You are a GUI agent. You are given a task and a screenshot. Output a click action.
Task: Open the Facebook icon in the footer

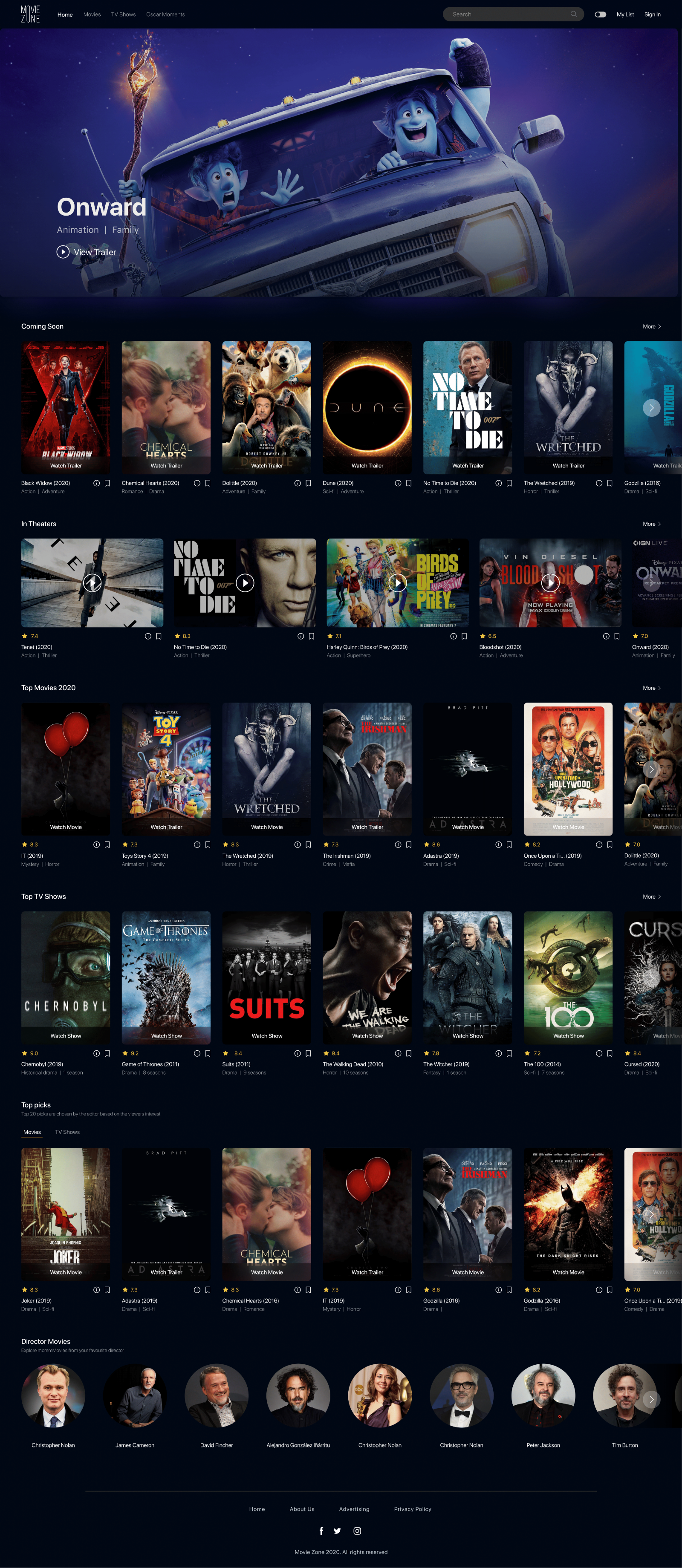pyautogui.click(x=321, y=1531)
